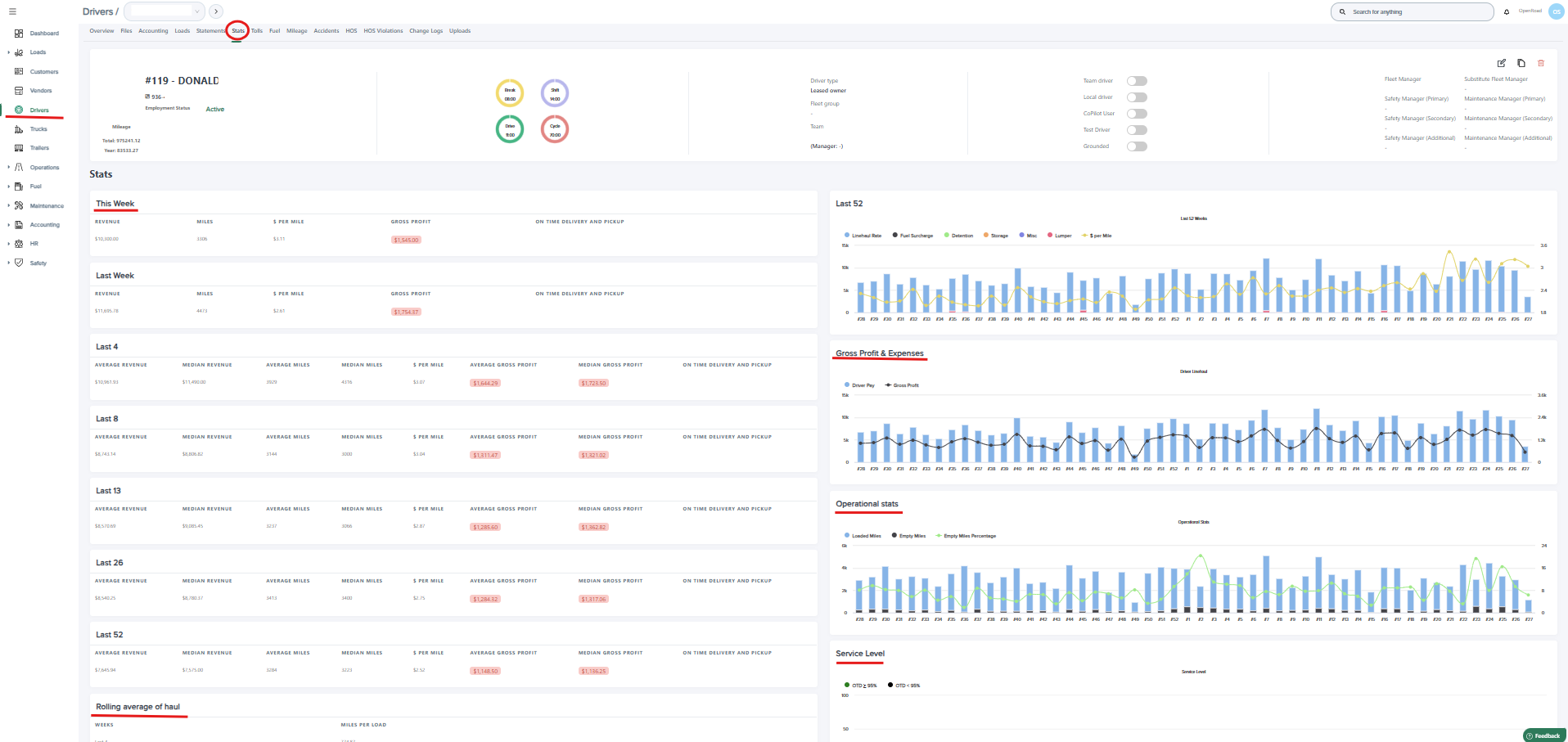
Task: Go to next driver arrow button
Action: tap(216, 11)
